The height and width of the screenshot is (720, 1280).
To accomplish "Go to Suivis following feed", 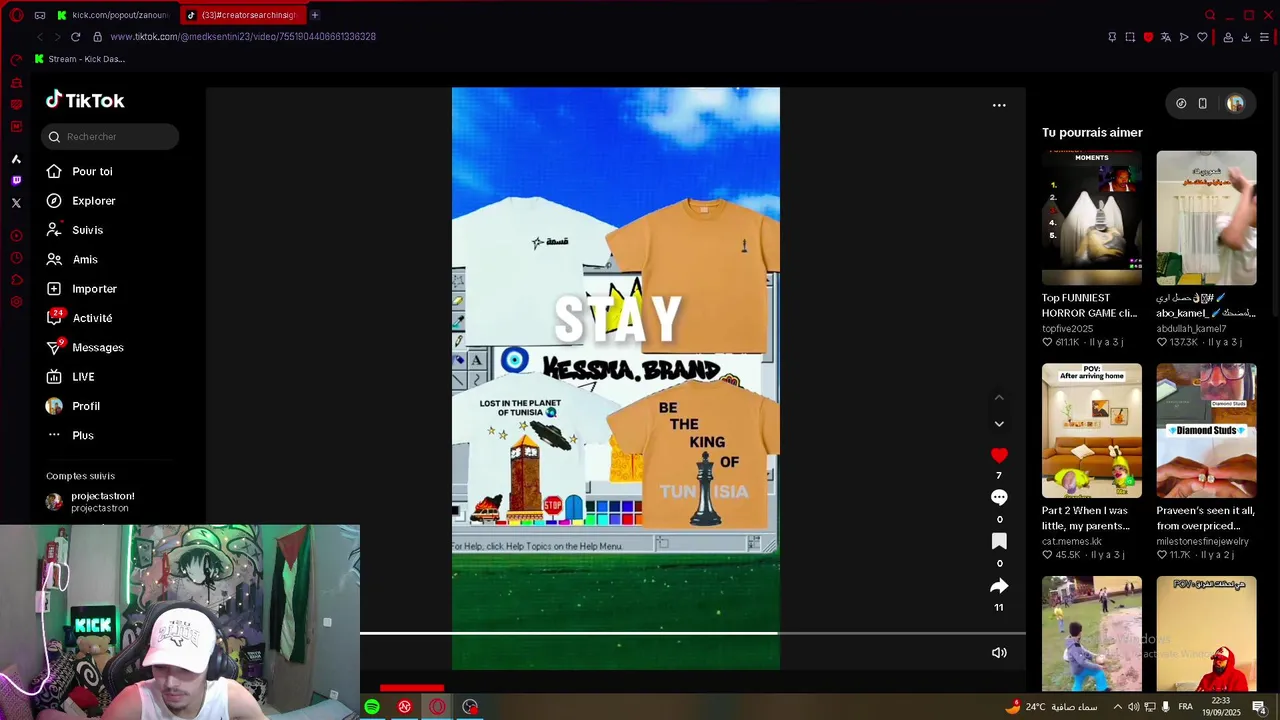I will click(75, 230).
